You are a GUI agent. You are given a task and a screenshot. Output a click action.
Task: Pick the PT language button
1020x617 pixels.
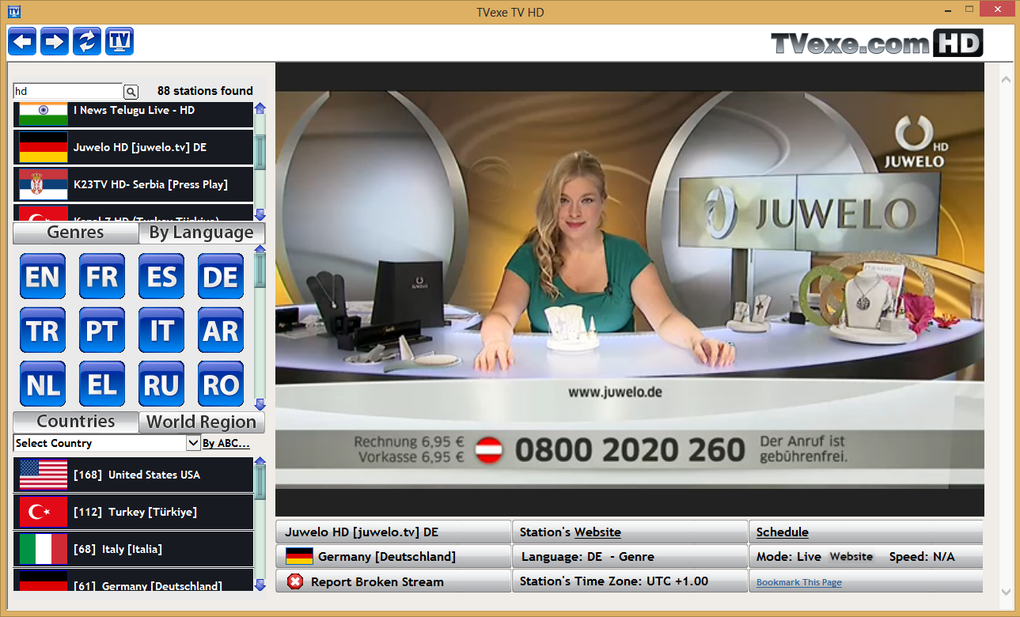(x=102, y=331)
